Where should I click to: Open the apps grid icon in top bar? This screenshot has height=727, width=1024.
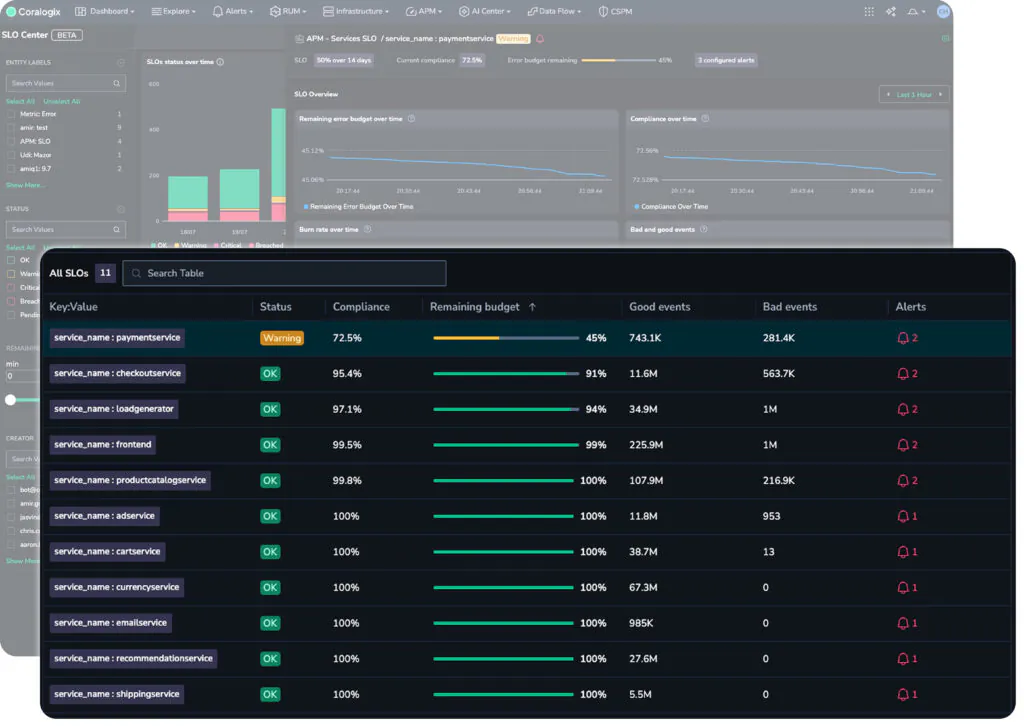(869, 12)
